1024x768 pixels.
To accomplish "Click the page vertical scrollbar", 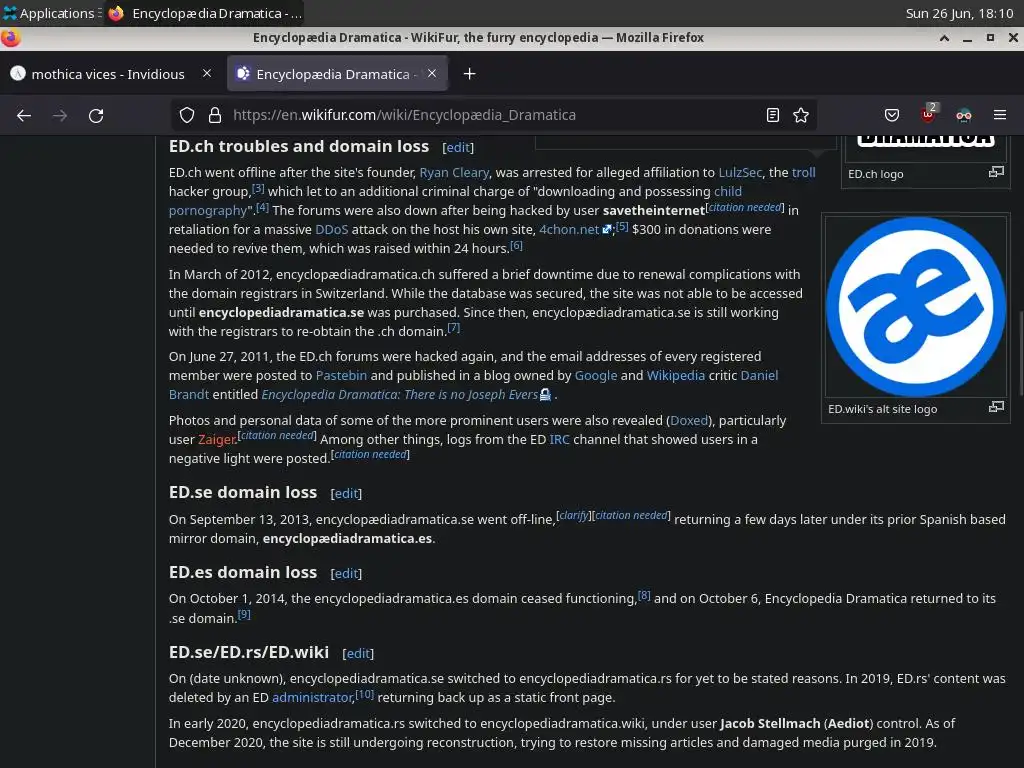I will click(1020, 353).
